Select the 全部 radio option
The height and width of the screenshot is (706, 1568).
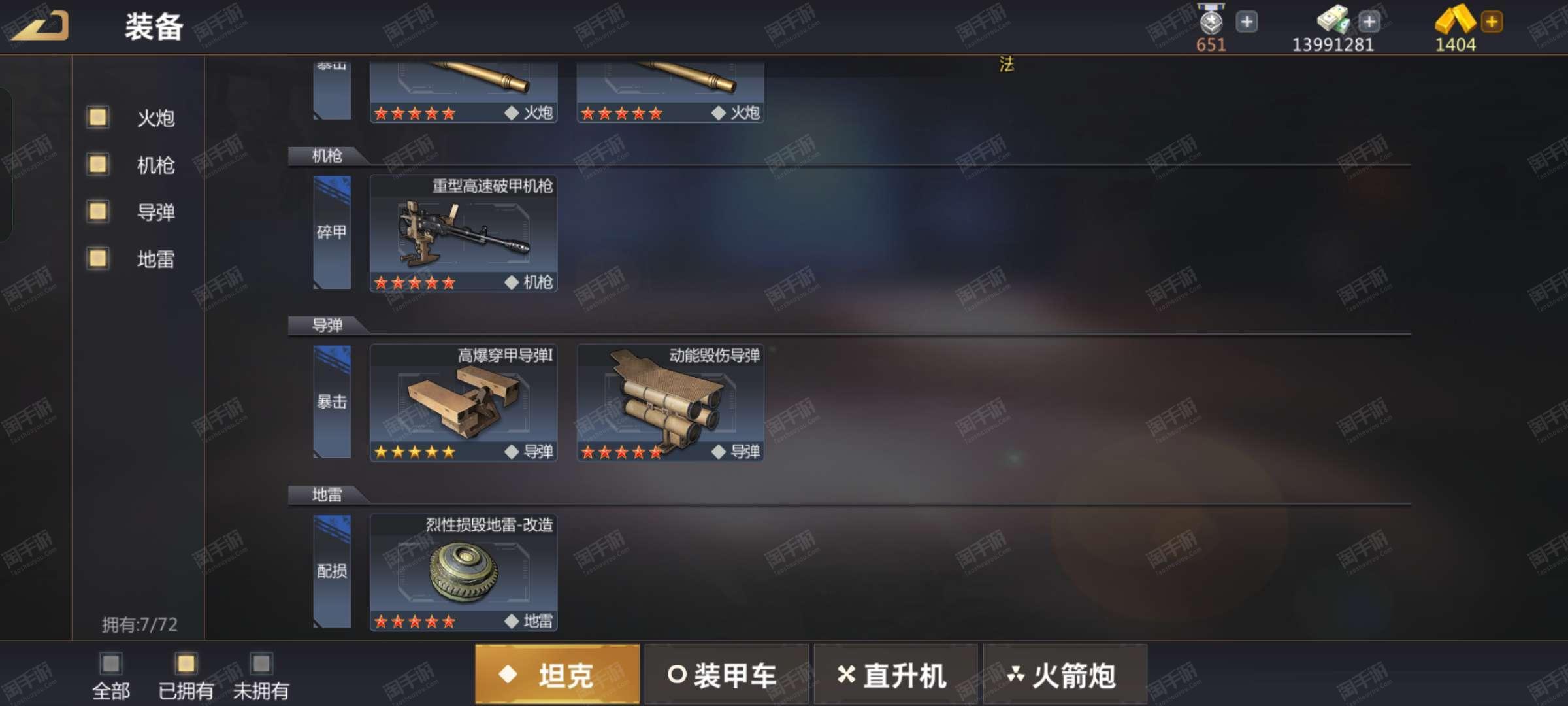click(x=110, y=664)
